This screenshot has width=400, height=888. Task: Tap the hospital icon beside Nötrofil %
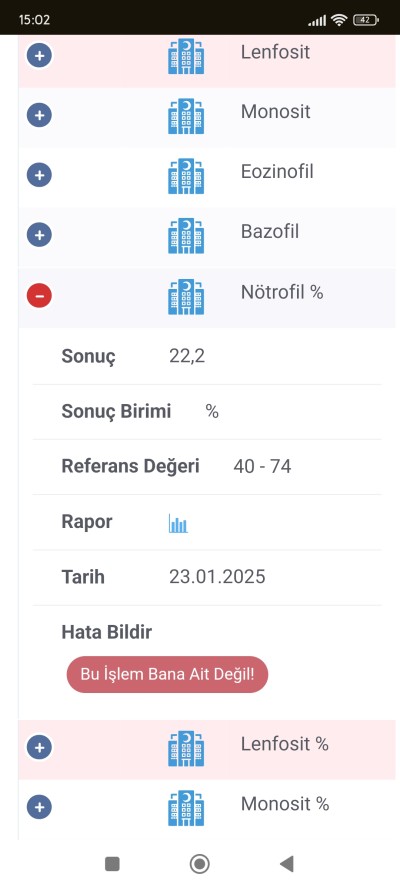pos(186,297)
